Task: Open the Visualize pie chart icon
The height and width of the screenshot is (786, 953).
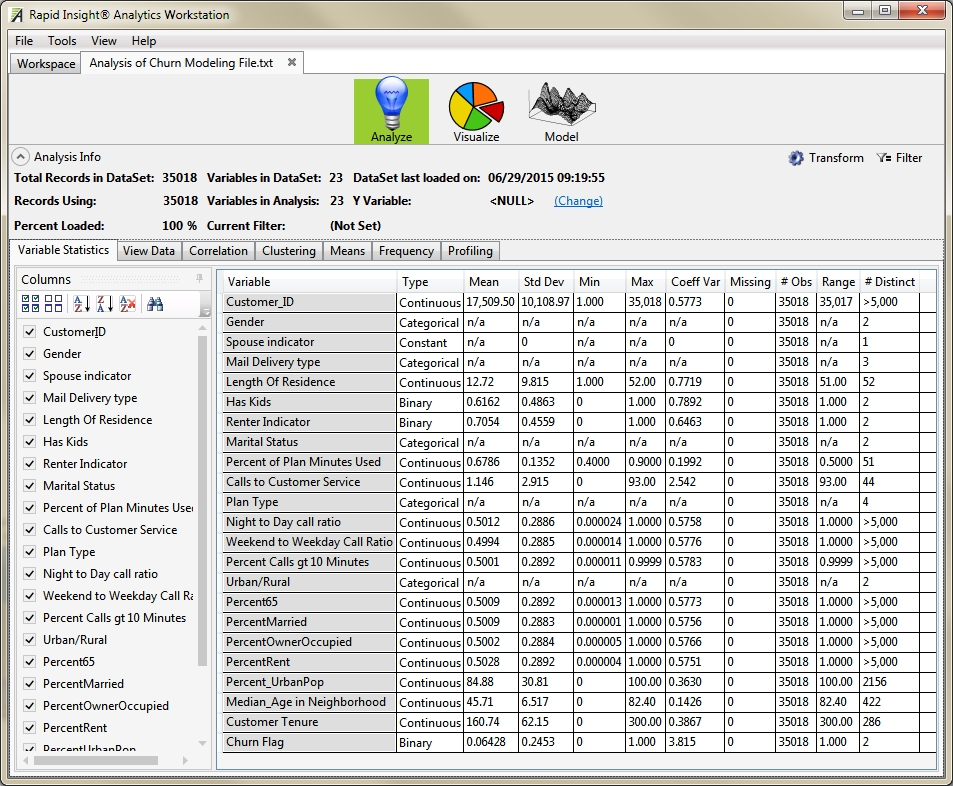Action: [x=476, y=111]
